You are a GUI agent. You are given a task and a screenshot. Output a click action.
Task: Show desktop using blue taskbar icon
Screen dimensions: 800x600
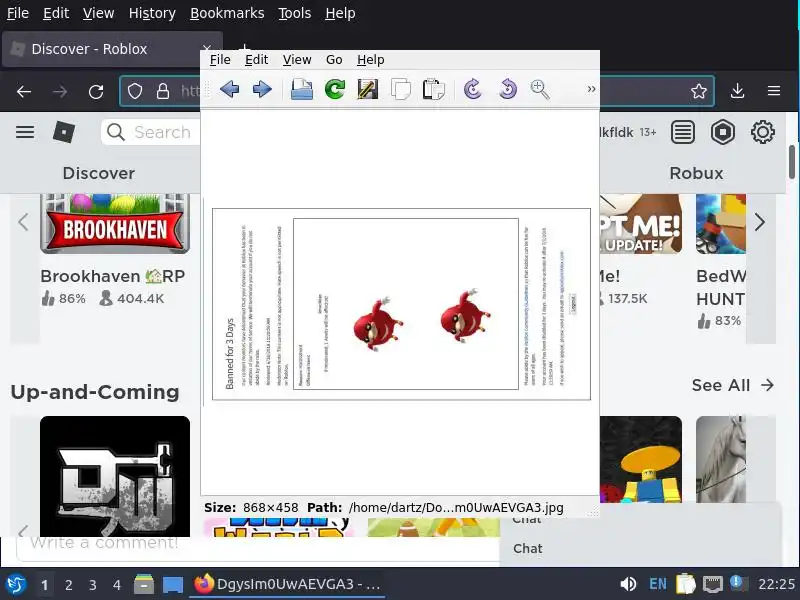[172, 585]
